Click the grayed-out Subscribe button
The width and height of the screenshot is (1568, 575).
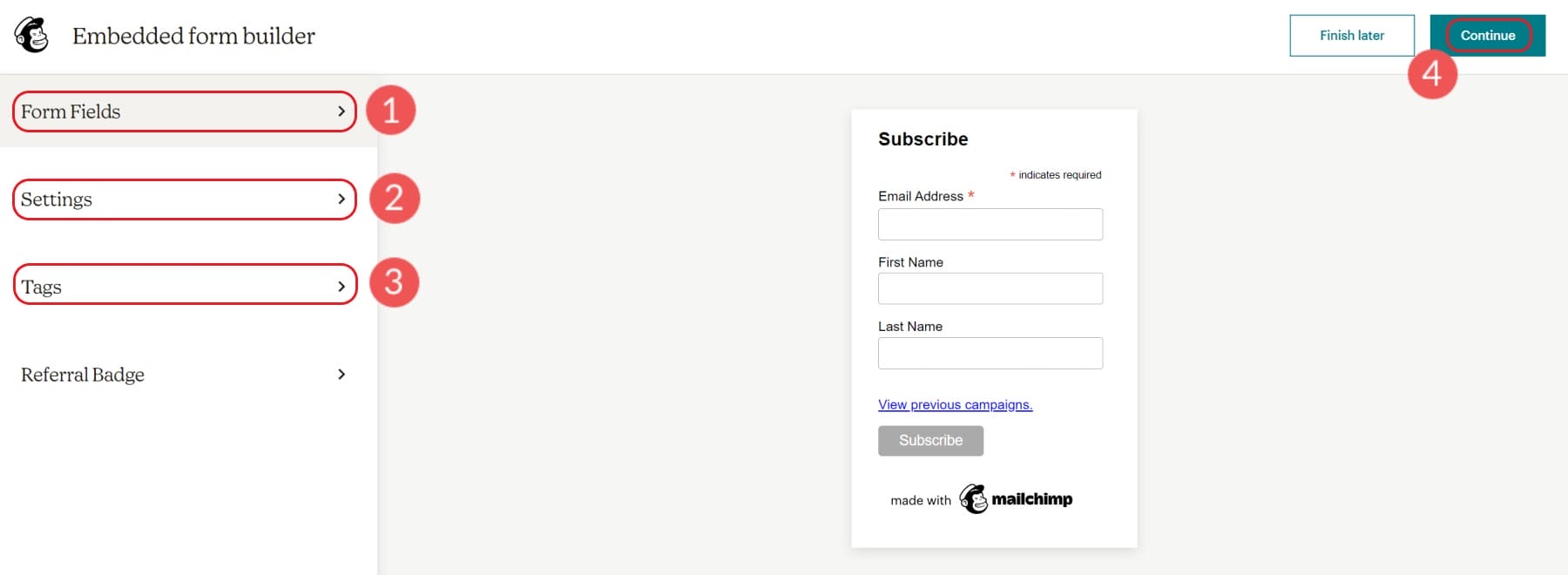coord(929,440)
